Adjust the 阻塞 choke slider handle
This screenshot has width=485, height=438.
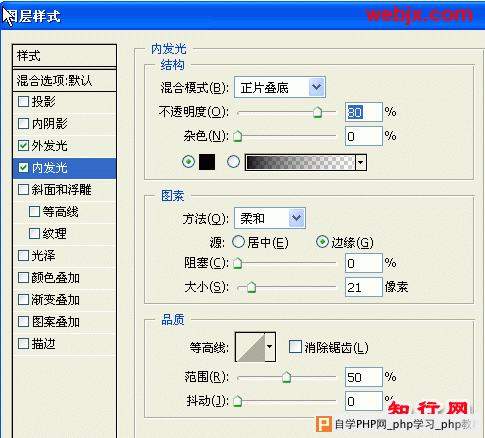[x=237, y=263]
